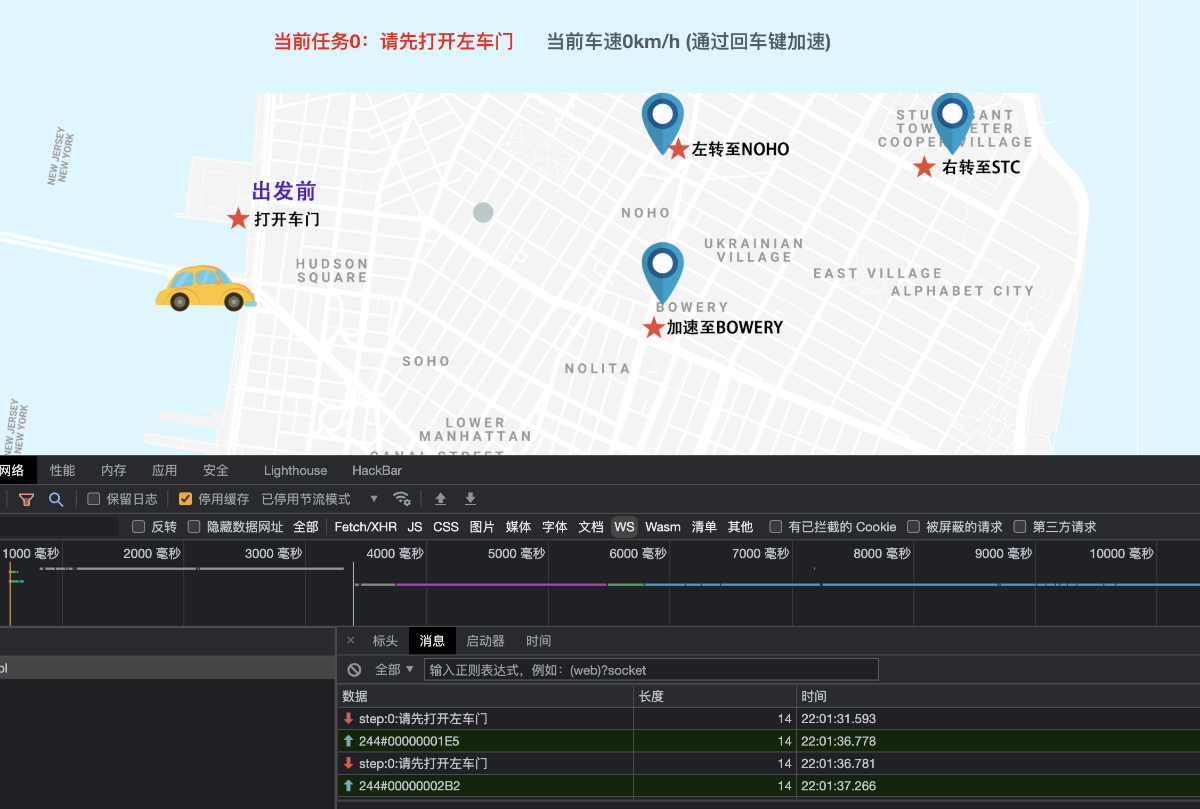Screen dimensions: 1200x809
Task: Focus the message regex filter input field
Action: [x=651, y=670]
